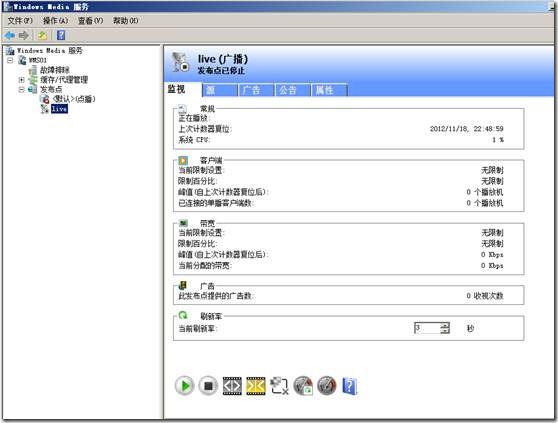Stop the publishing point with the stop button
The image size is (558, 423).
pos(208,386)
